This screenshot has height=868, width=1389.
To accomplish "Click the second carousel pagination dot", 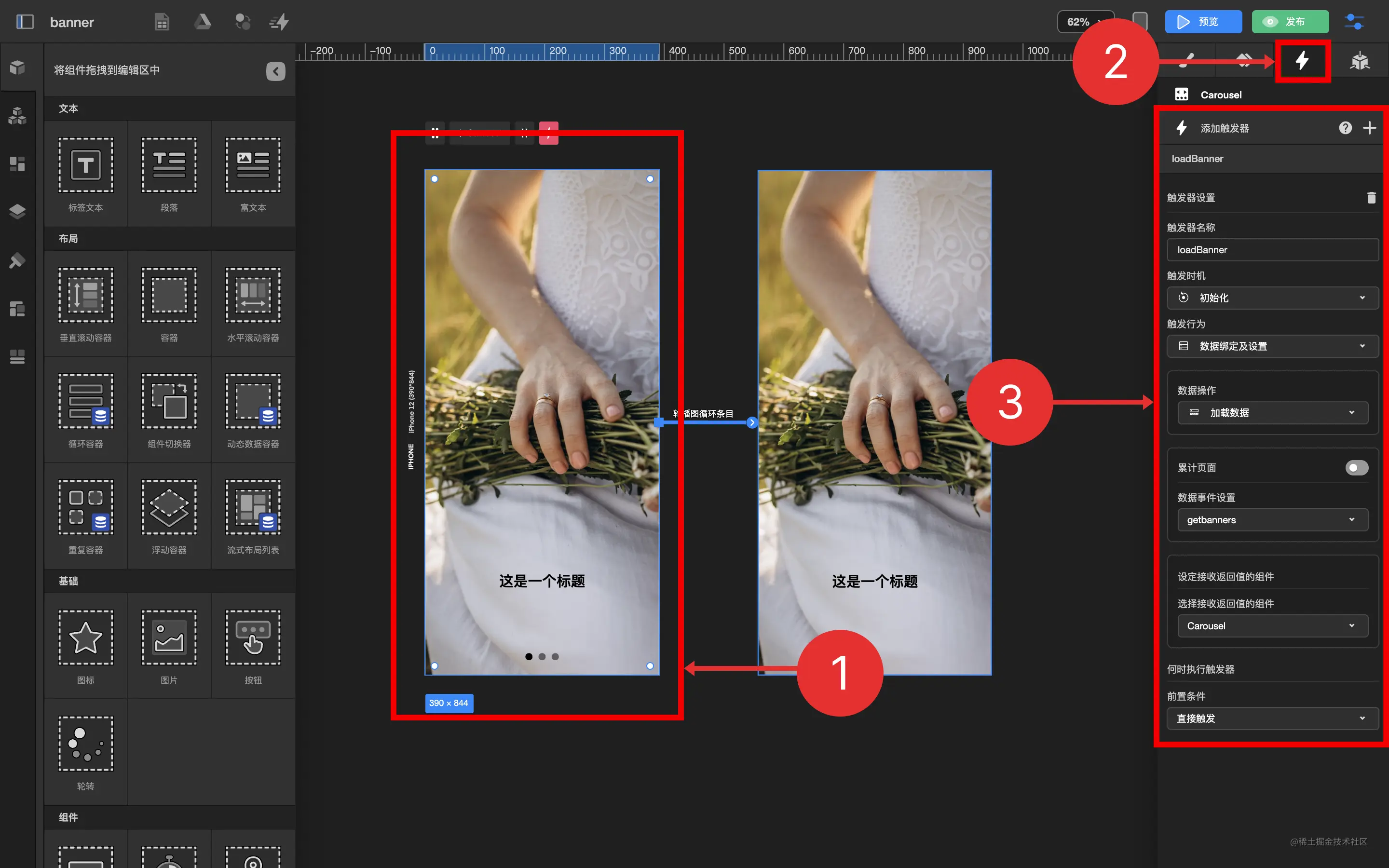I will 542,657.
